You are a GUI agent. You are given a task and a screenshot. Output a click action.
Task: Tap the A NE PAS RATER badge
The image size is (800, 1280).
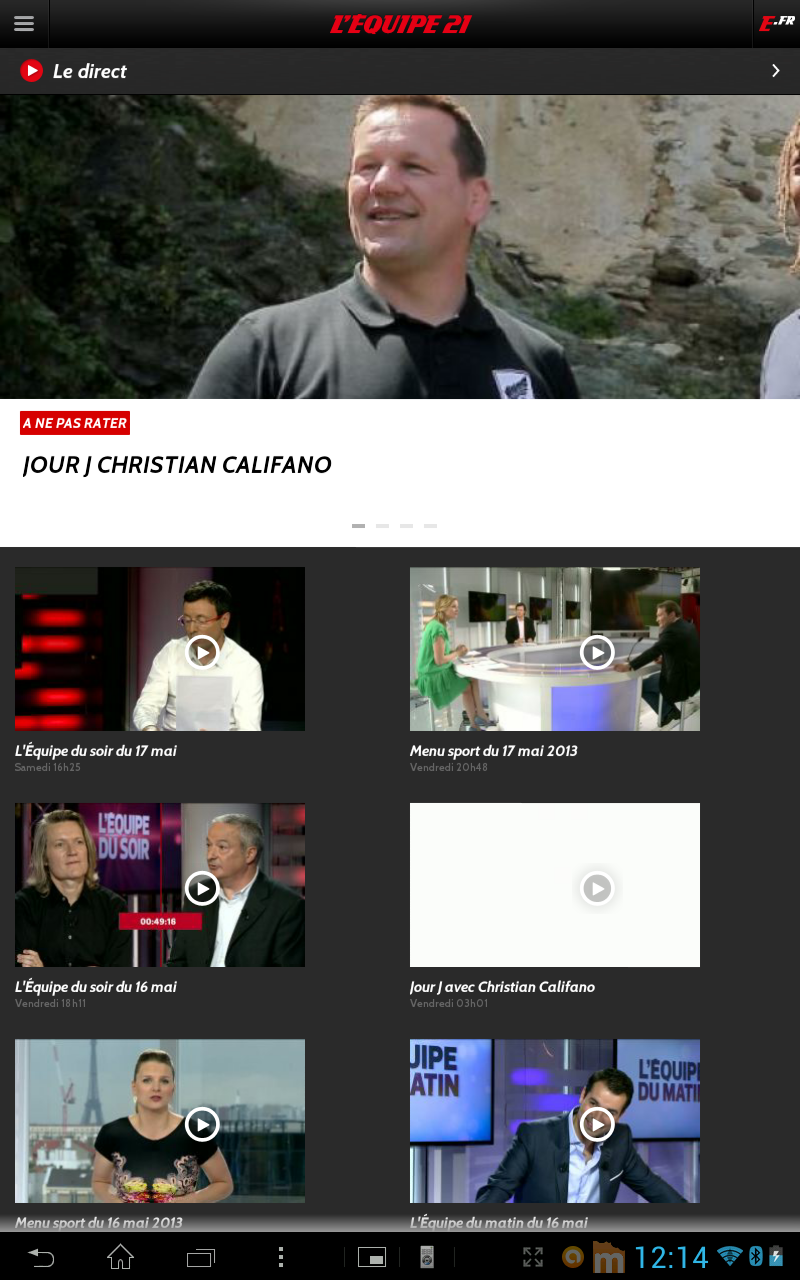pos(75,423)
